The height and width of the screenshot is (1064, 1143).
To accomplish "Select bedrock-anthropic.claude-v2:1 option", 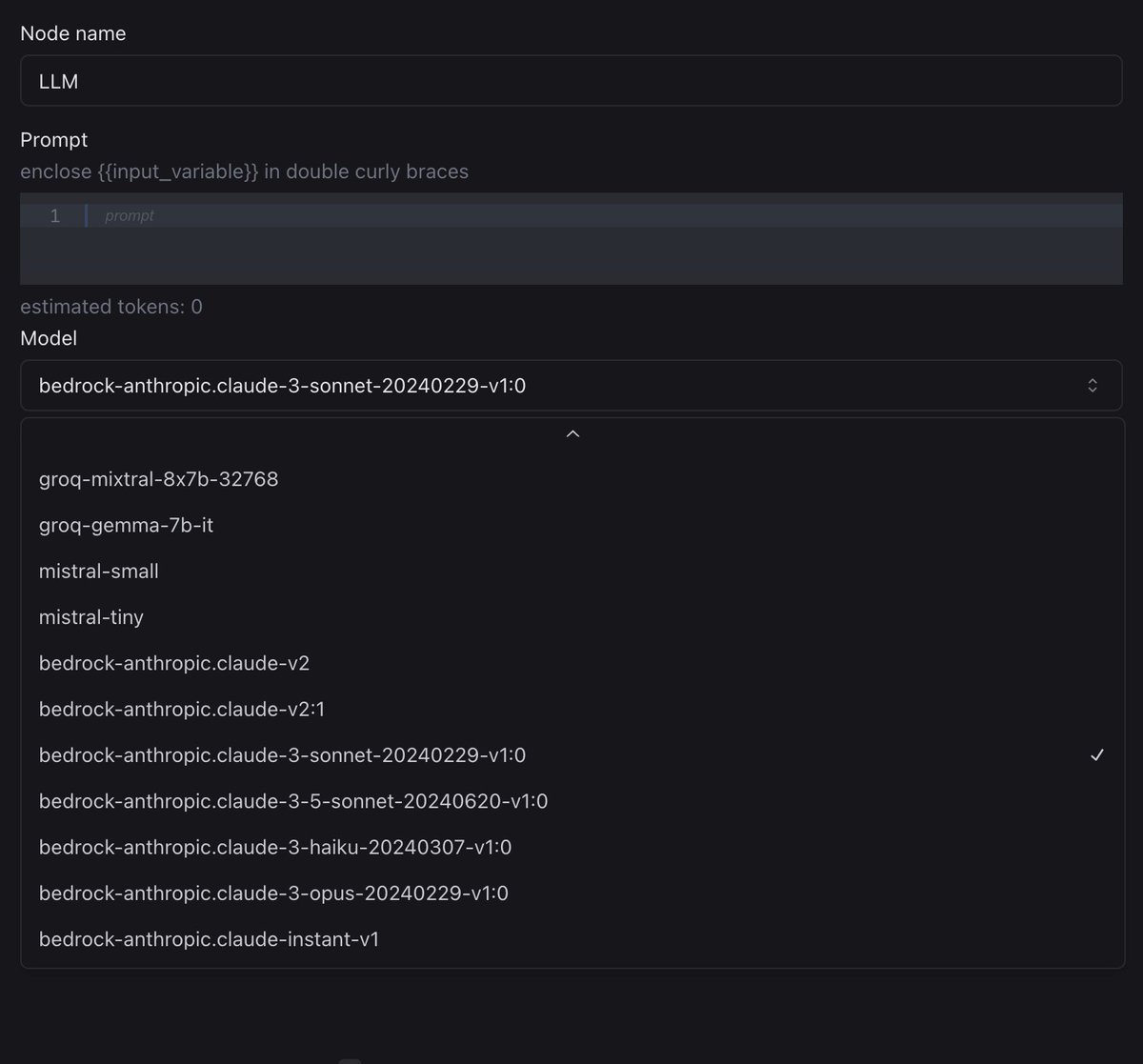I will 572,710.
